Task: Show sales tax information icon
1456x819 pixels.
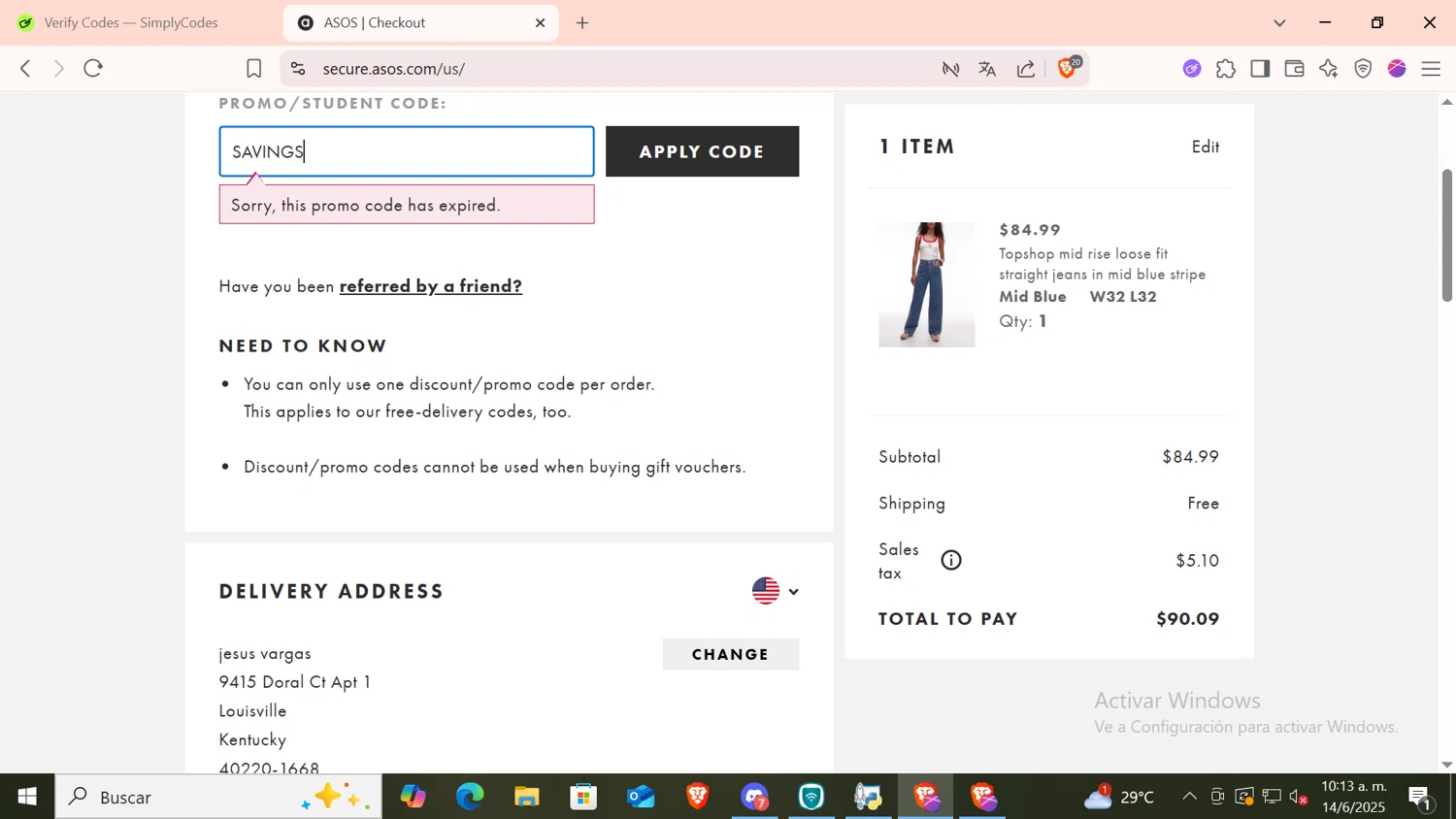Action: 951,560
